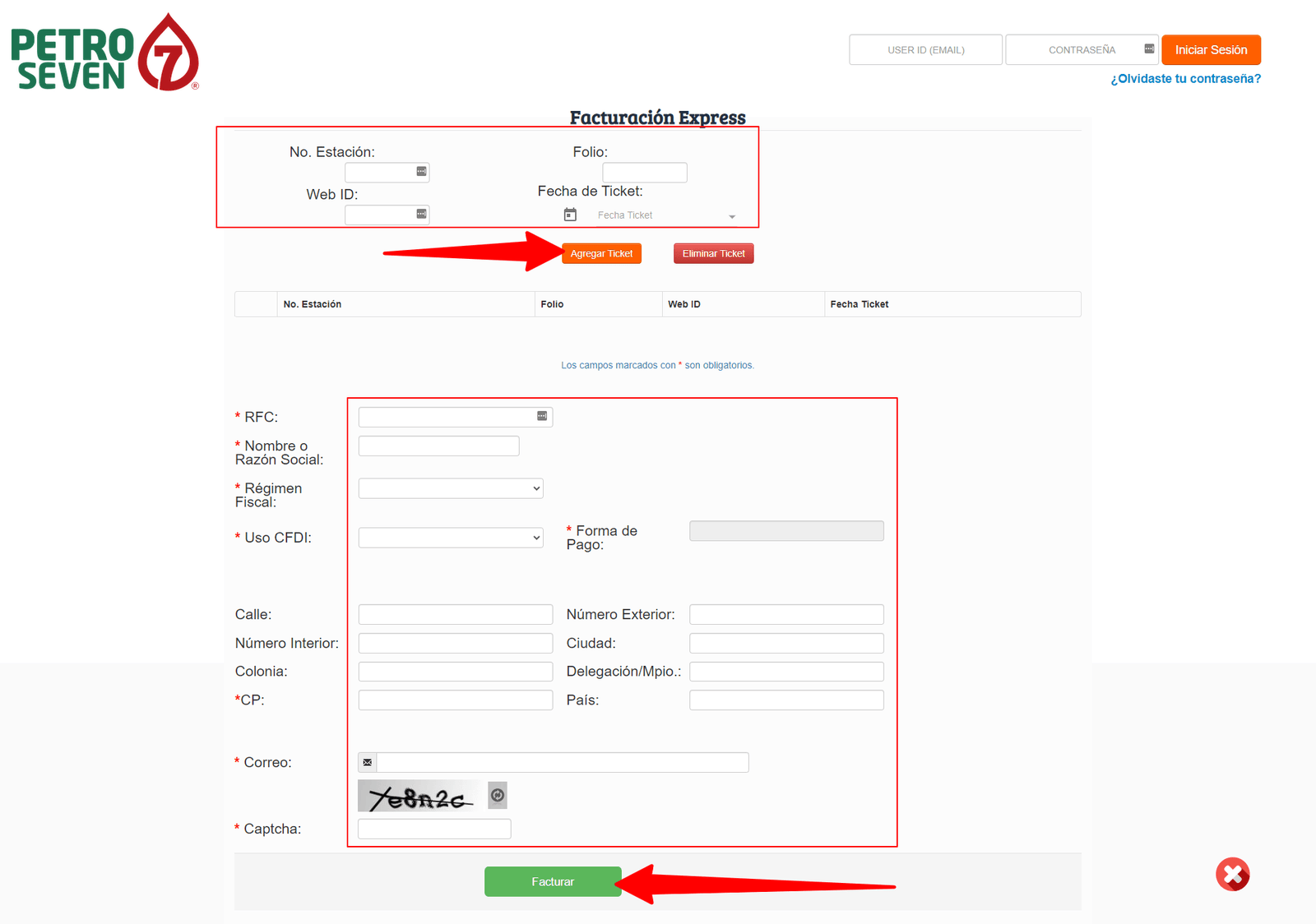Viewport: 1316px width, 924px height.
Task: Focus the Captcha text input
Action: point(434,829)
